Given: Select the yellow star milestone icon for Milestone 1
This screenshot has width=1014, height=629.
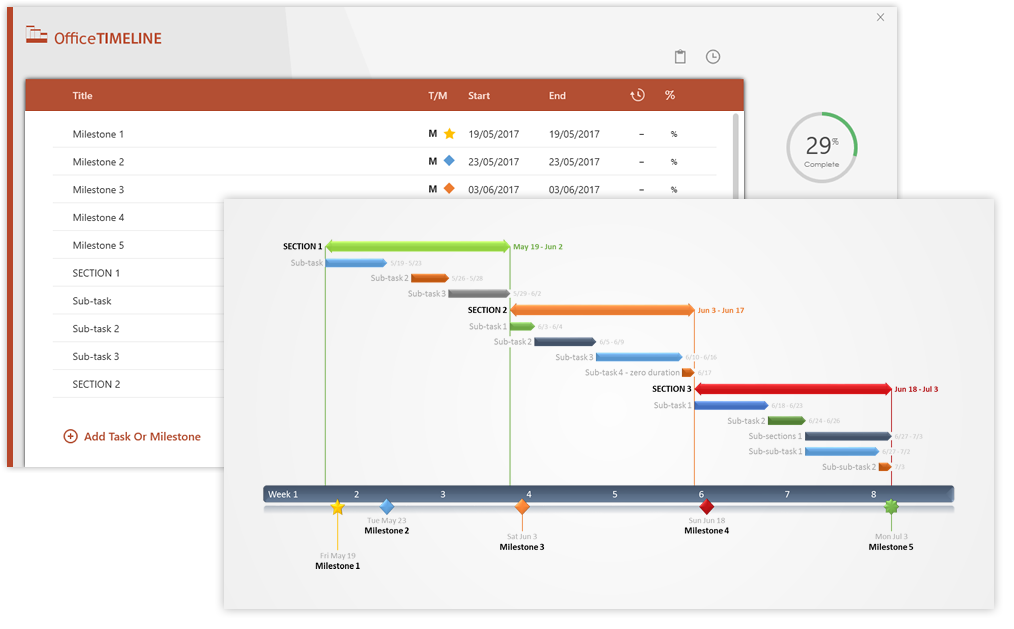Looking at the screenshot, I should 447,133.
